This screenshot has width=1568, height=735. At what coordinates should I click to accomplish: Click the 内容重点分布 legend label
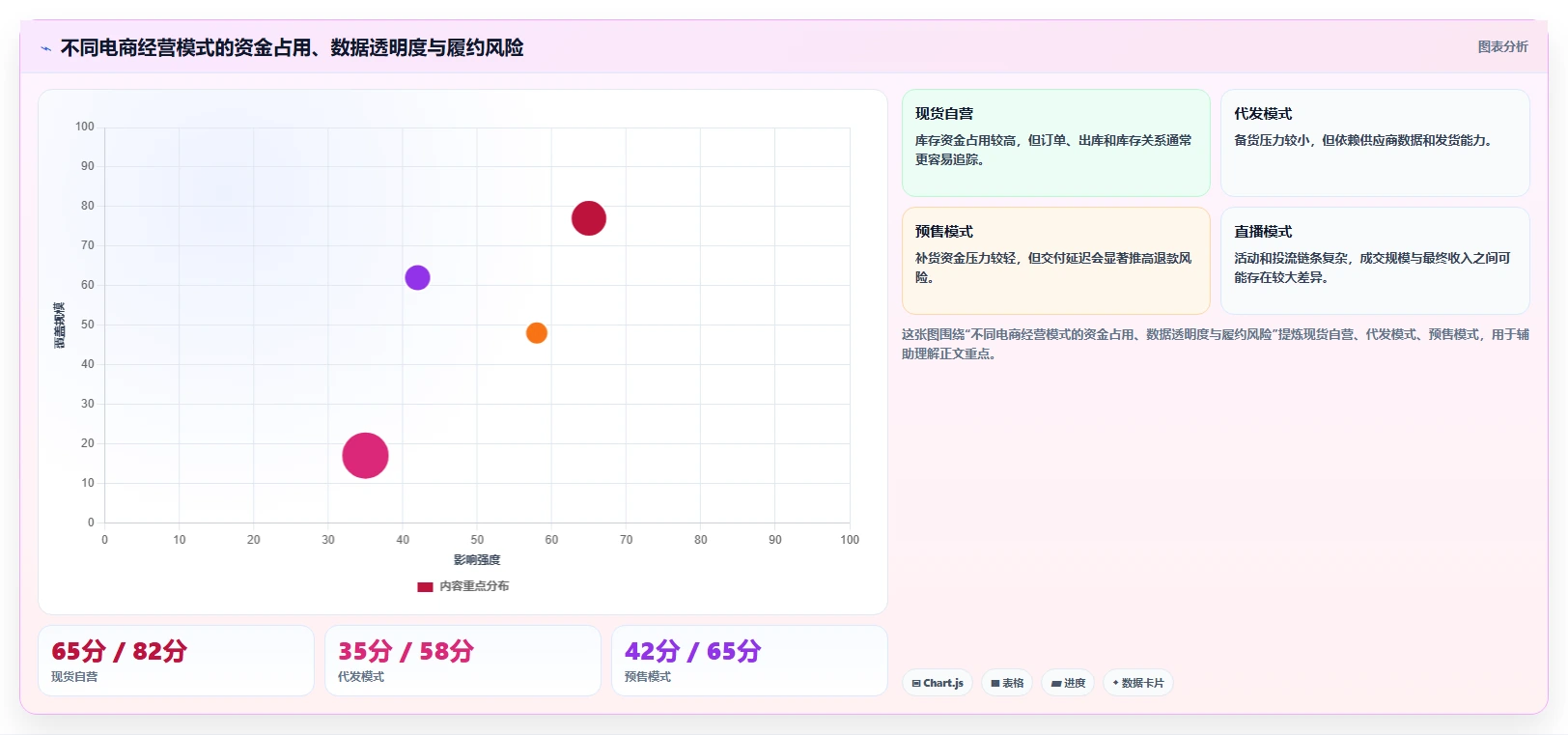point(474,586)
